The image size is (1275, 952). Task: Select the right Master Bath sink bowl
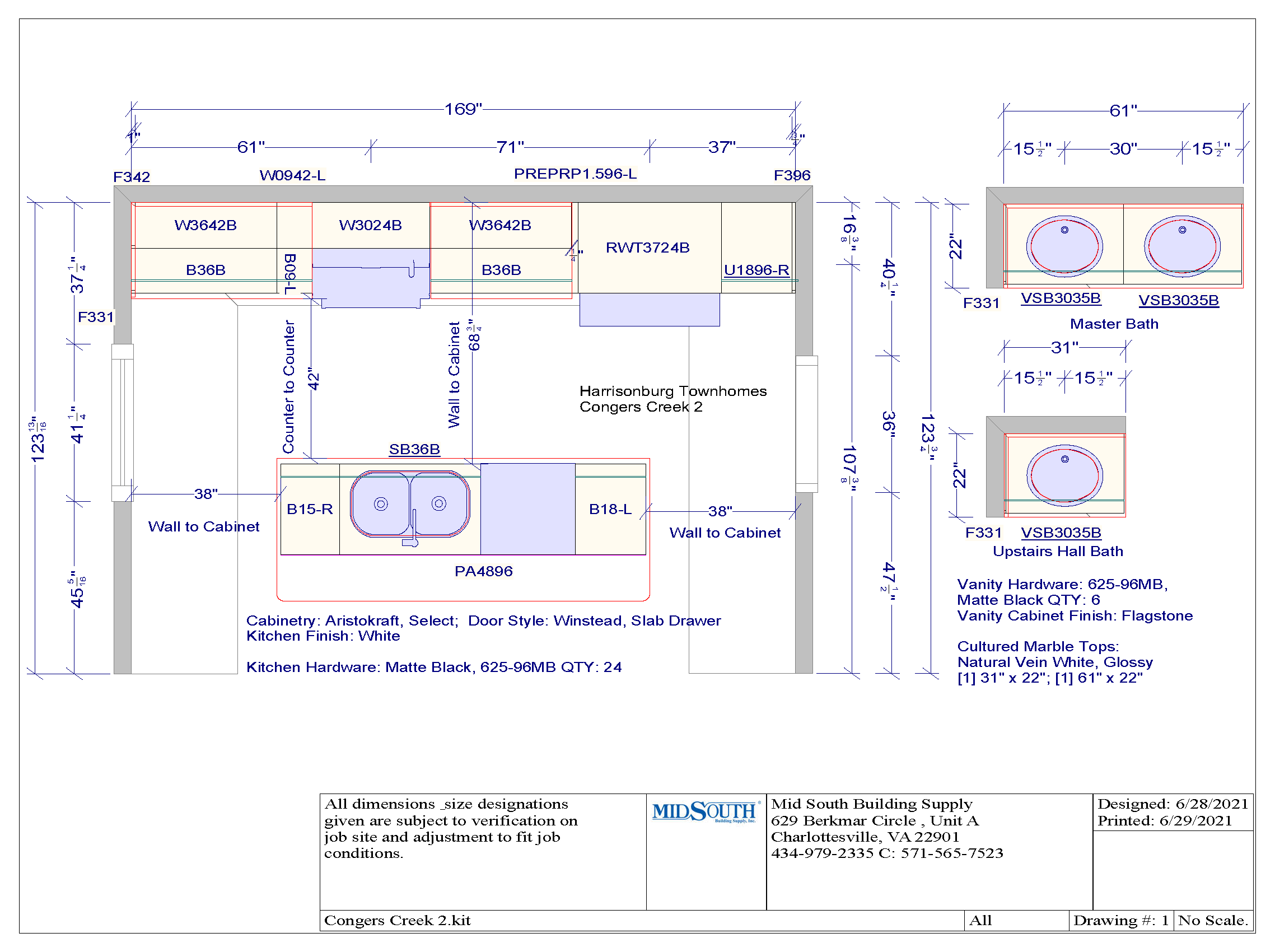[1181, 246]
